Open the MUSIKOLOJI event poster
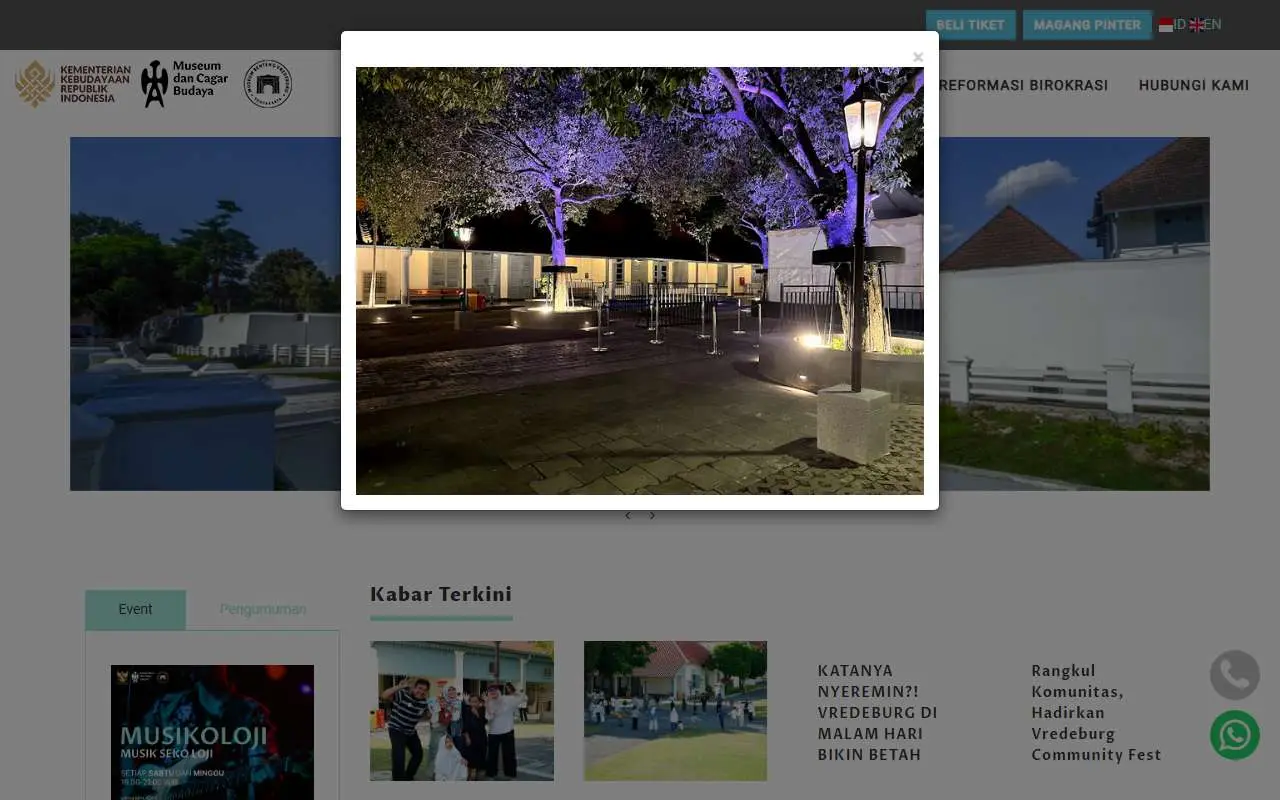1280x800 pixels. click(x=212, y=732)
